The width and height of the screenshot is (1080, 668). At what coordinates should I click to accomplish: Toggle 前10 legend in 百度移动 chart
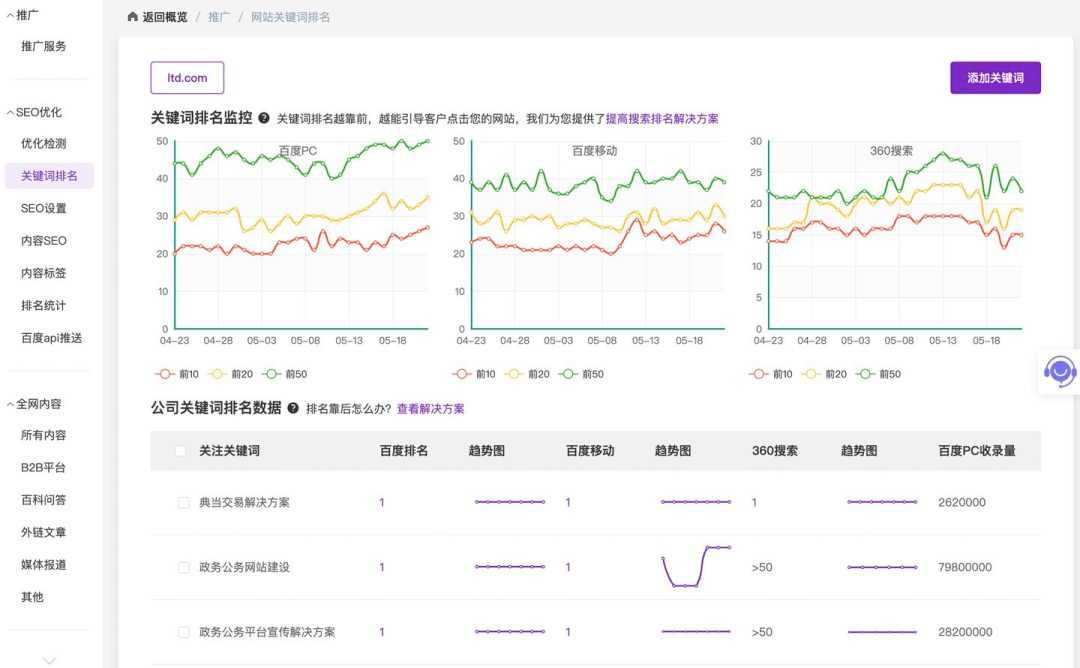[474, 374]
